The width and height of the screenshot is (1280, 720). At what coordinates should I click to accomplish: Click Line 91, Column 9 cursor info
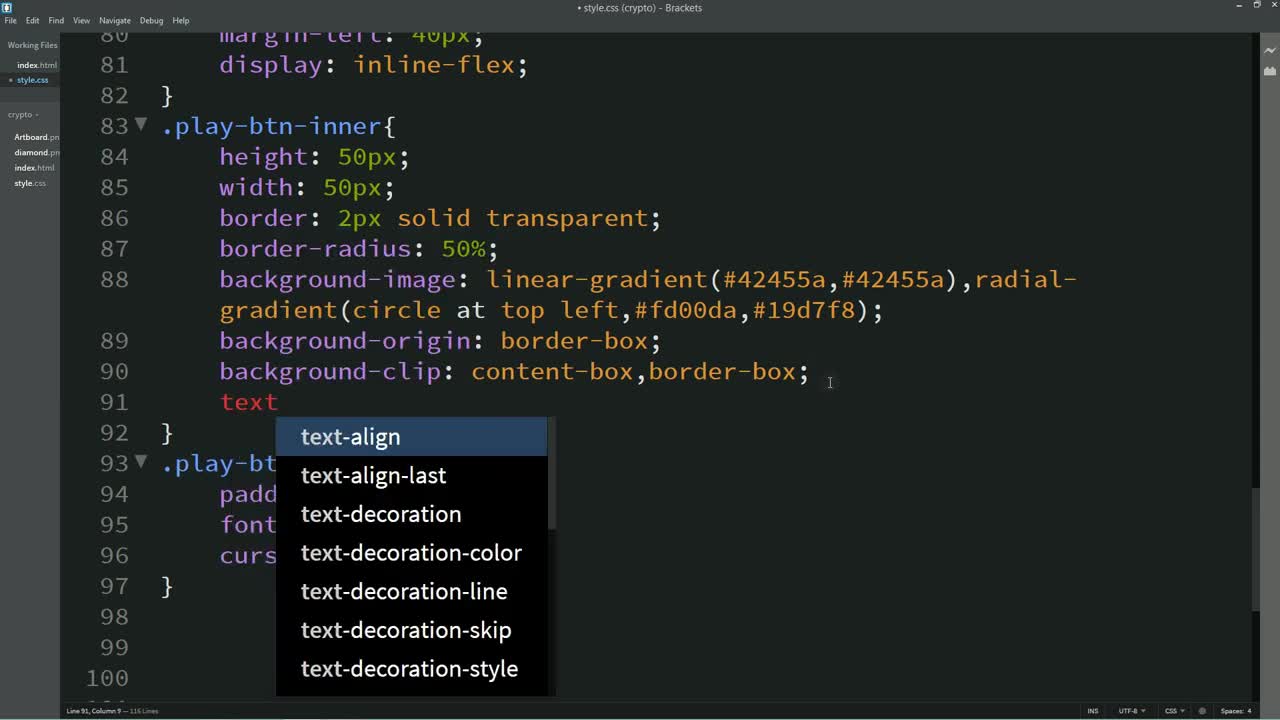tap(95, 711)
